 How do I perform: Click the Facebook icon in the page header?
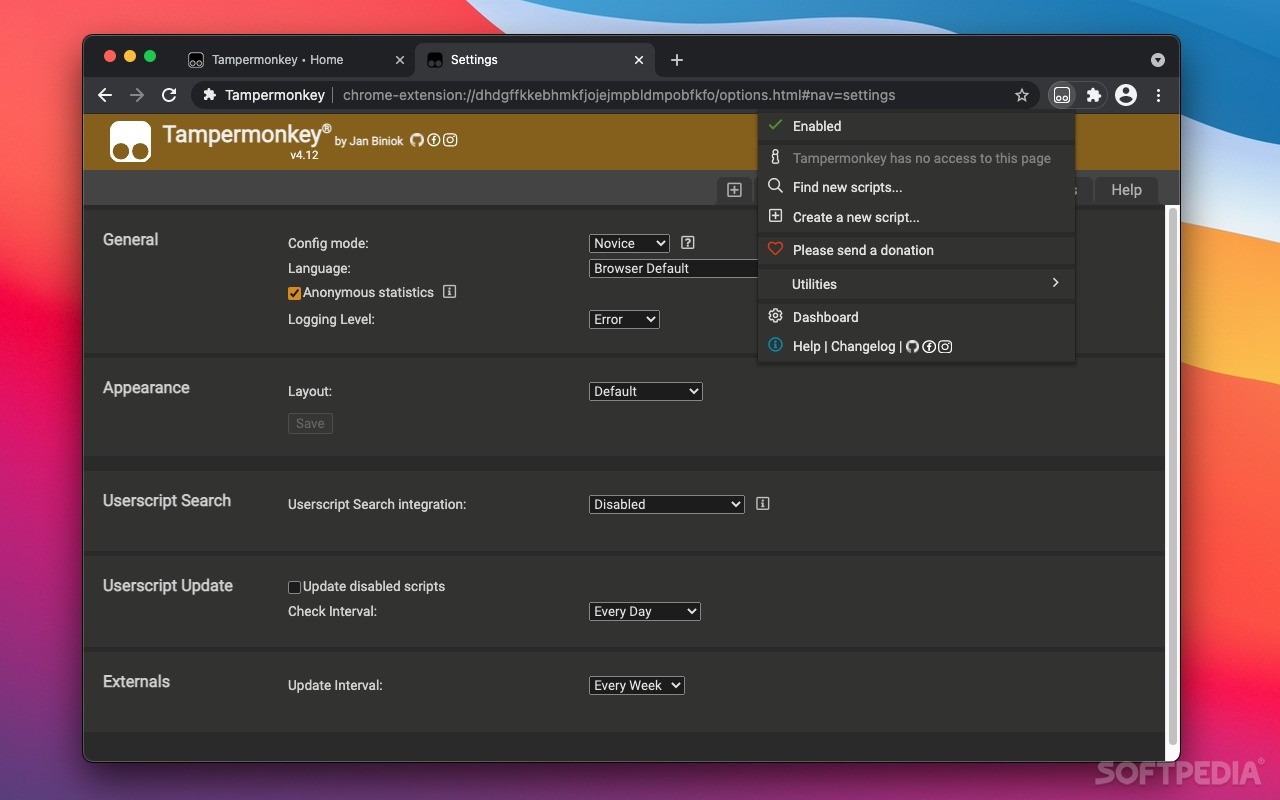[x=434, y=140]
